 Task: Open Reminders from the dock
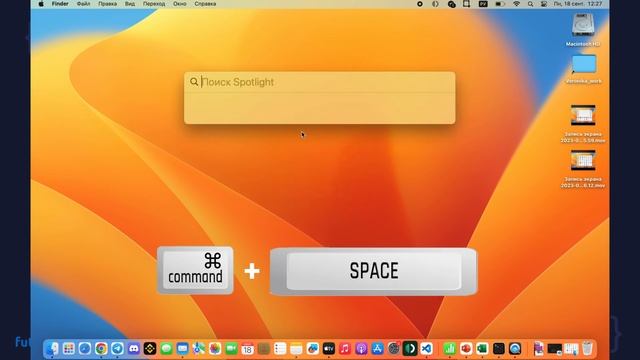pyautogui.click(x=280, y=348)
